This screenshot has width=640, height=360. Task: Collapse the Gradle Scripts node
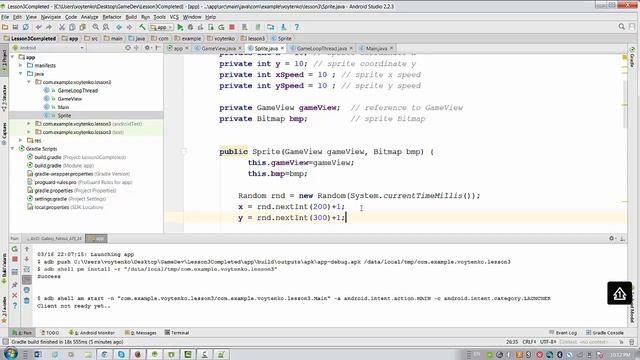coord(13,149)
